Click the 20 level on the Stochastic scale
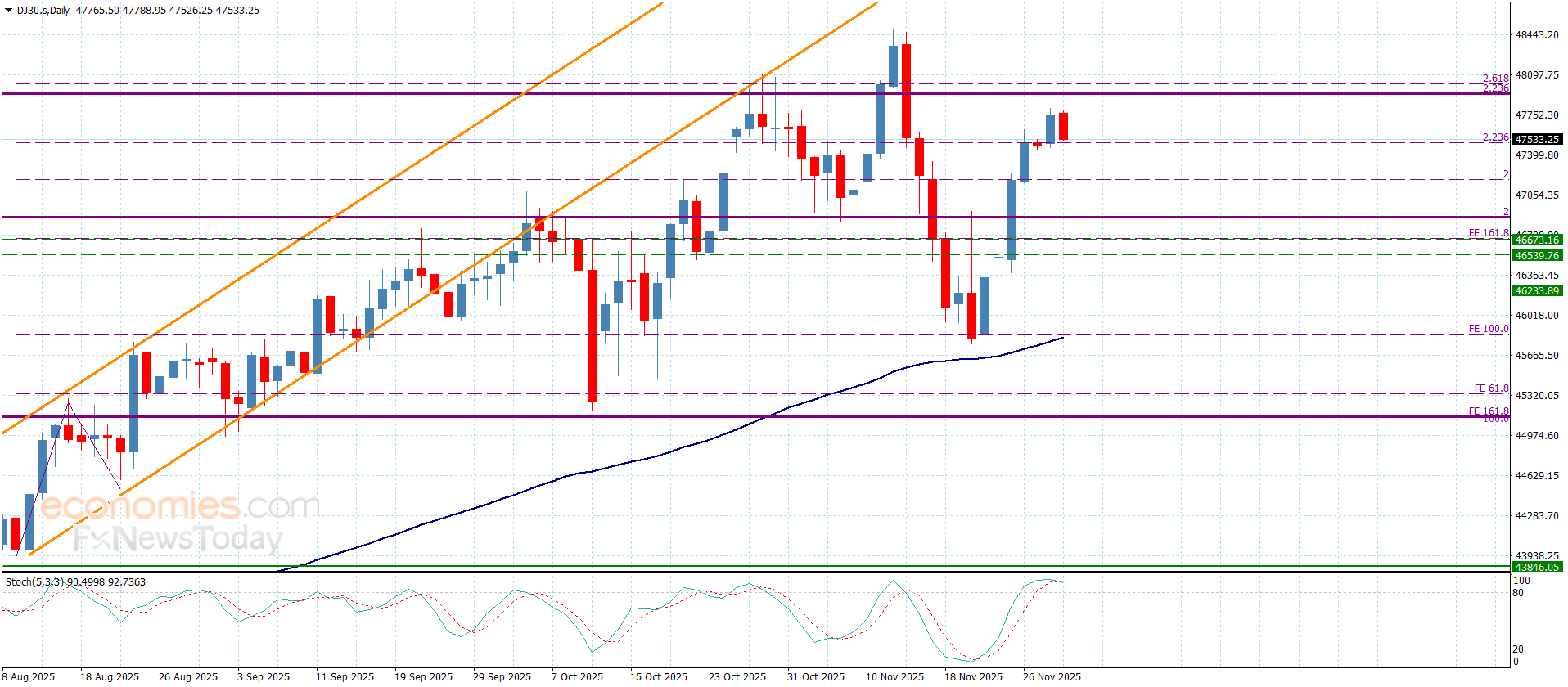This screenshot has width=1568, height=687. point(1518,649)
